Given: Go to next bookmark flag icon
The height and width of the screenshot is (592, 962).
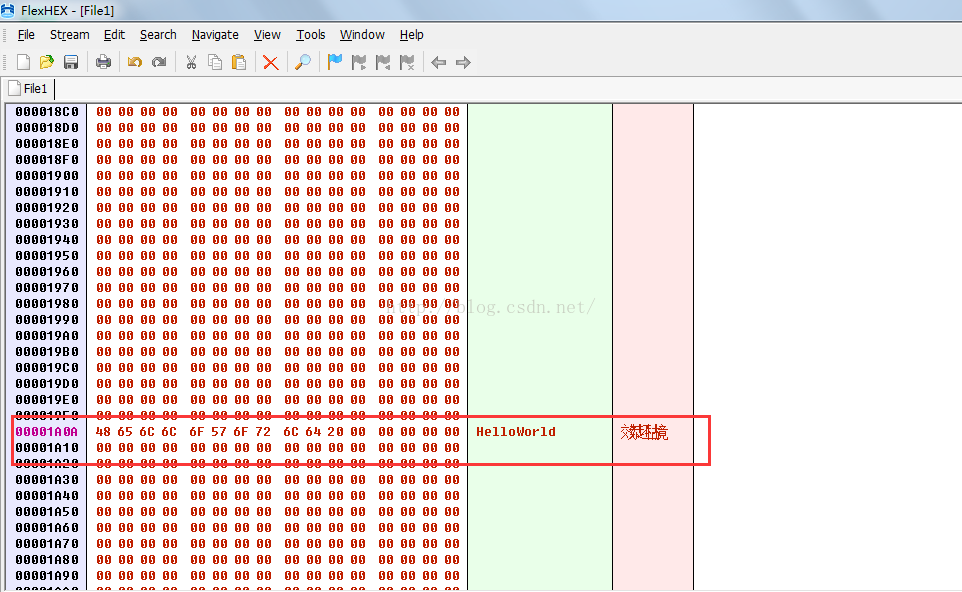Looking at the screenshot, I should pos(359,62).
